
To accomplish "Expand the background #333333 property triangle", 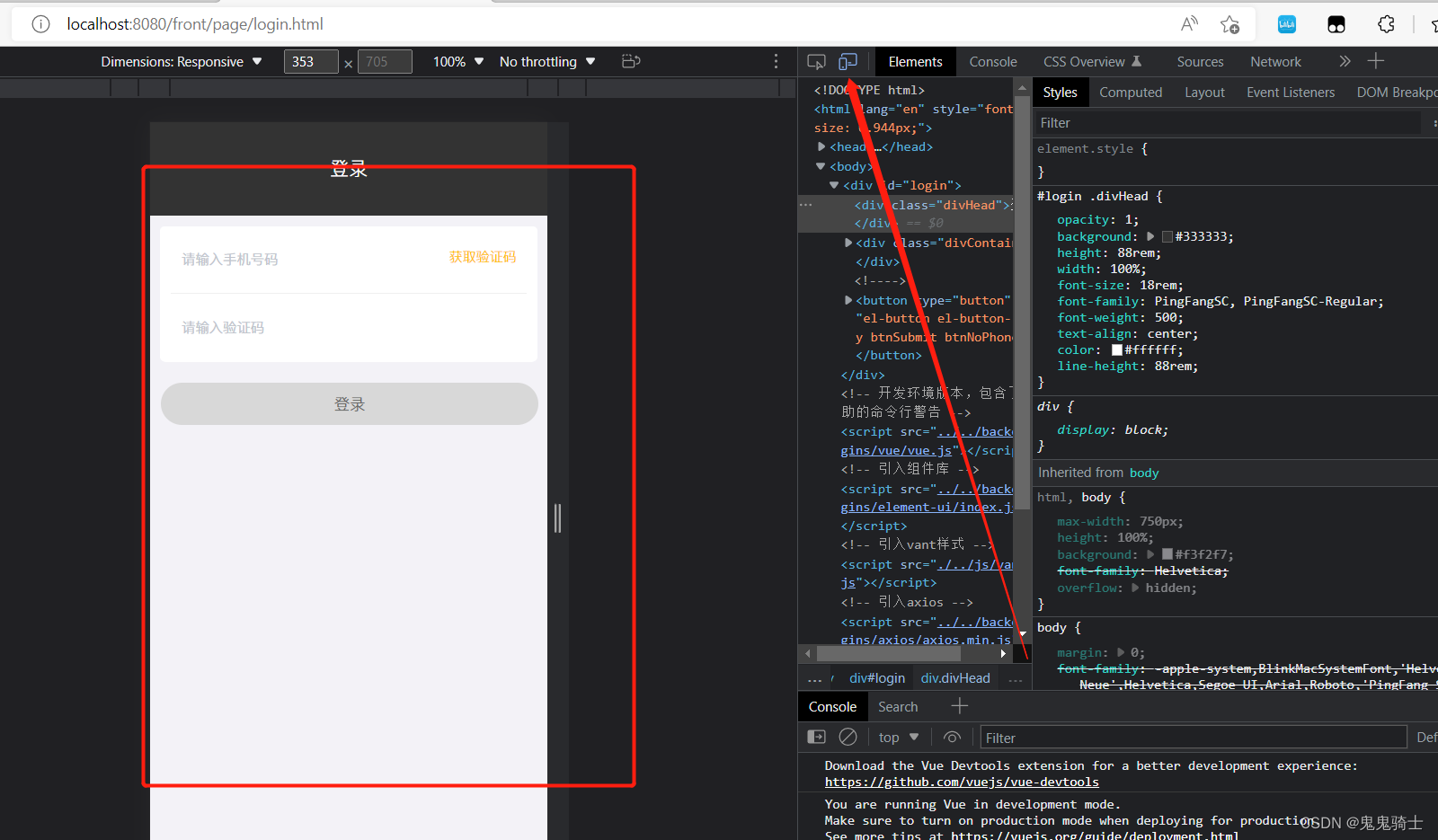I will [1150, 236].
